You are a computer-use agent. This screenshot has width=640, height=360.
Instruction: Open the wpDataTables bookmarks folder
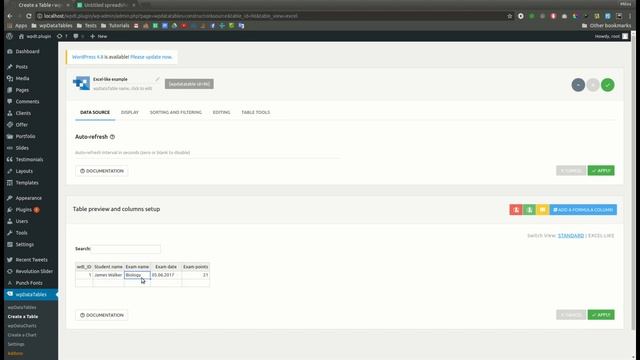52,25
